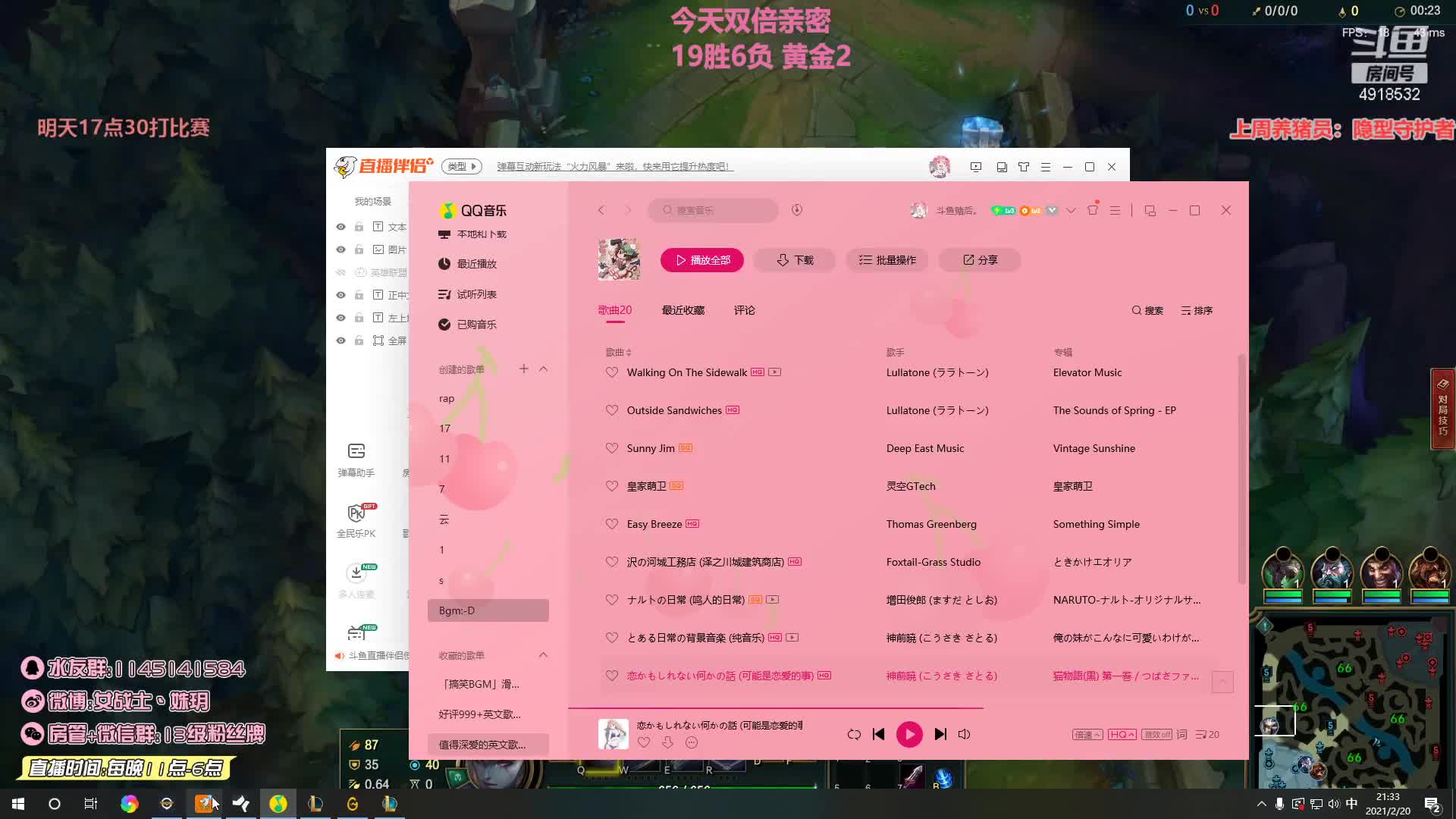The image size is (1456, 819).
Task: Open the play queue showing 20
Action: coord(1207,735)
